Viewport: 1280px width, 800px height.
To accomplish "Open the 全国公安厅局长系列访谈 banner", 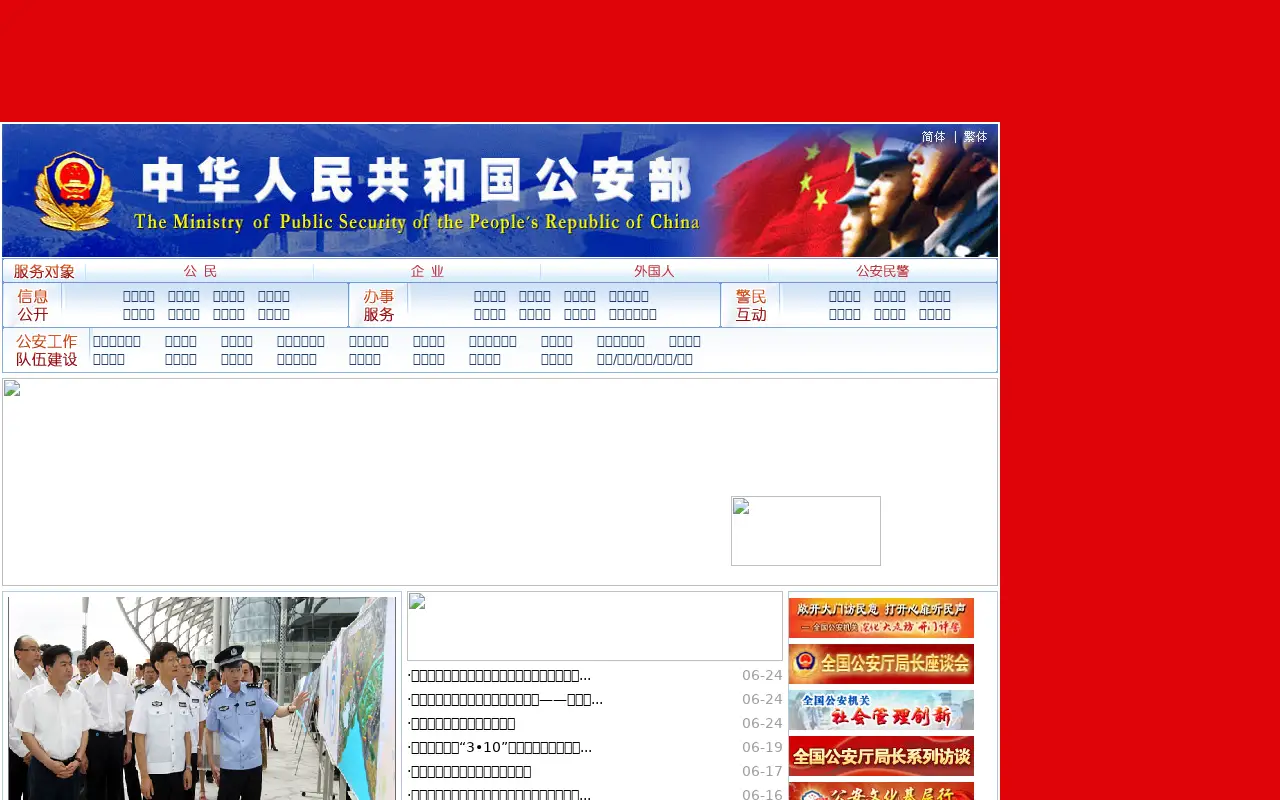I will [881, 756].
